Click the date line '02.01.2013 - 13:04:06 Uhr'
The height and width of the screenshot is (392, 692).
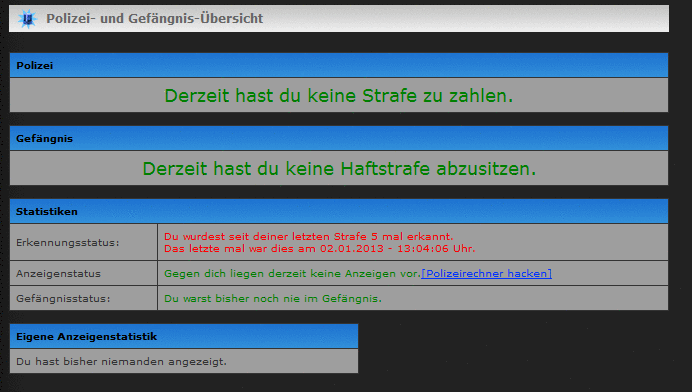tap(398, 249)
